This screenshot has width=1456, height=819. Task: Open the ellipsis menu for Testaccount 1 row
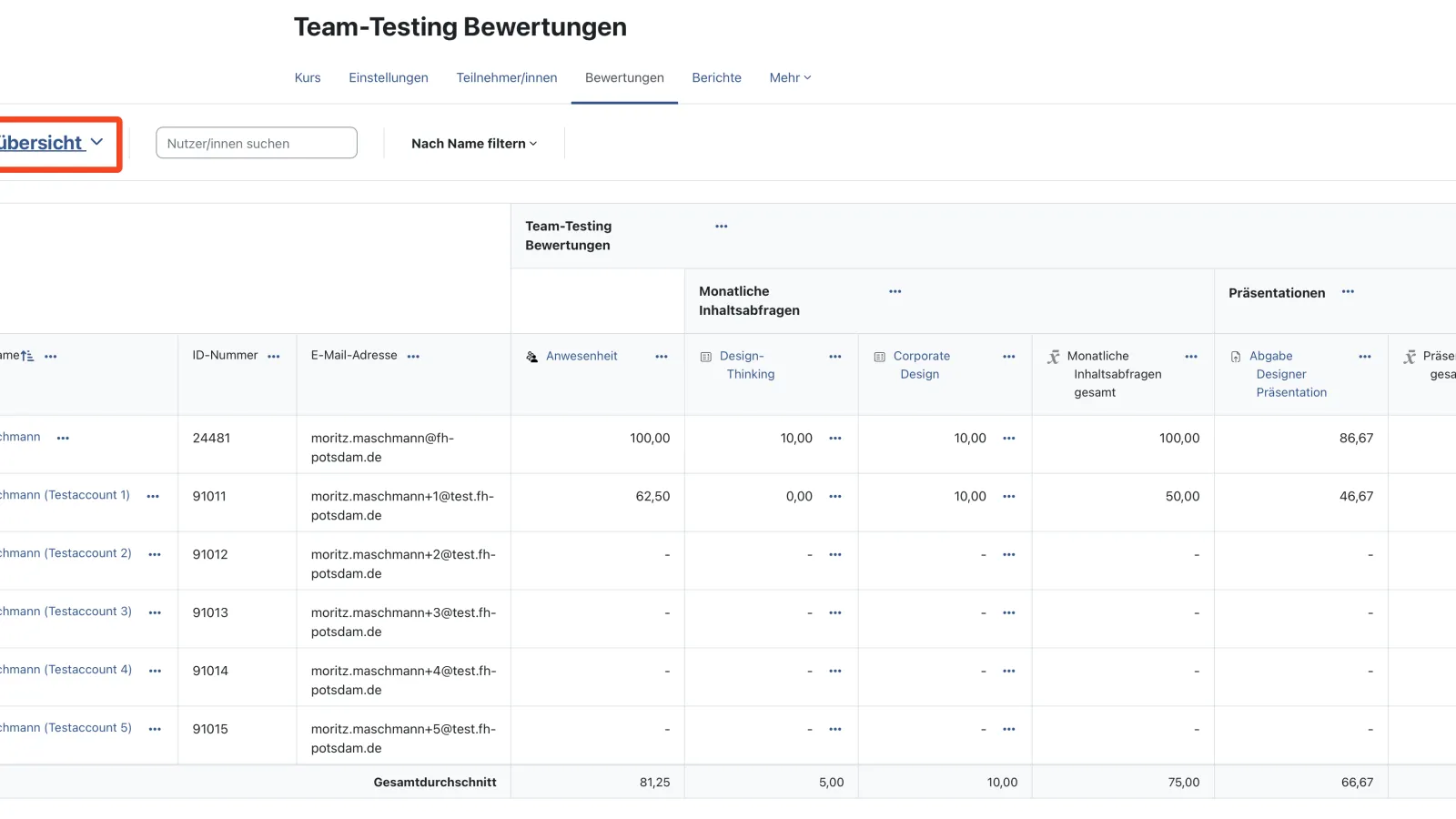click(154, 497)
